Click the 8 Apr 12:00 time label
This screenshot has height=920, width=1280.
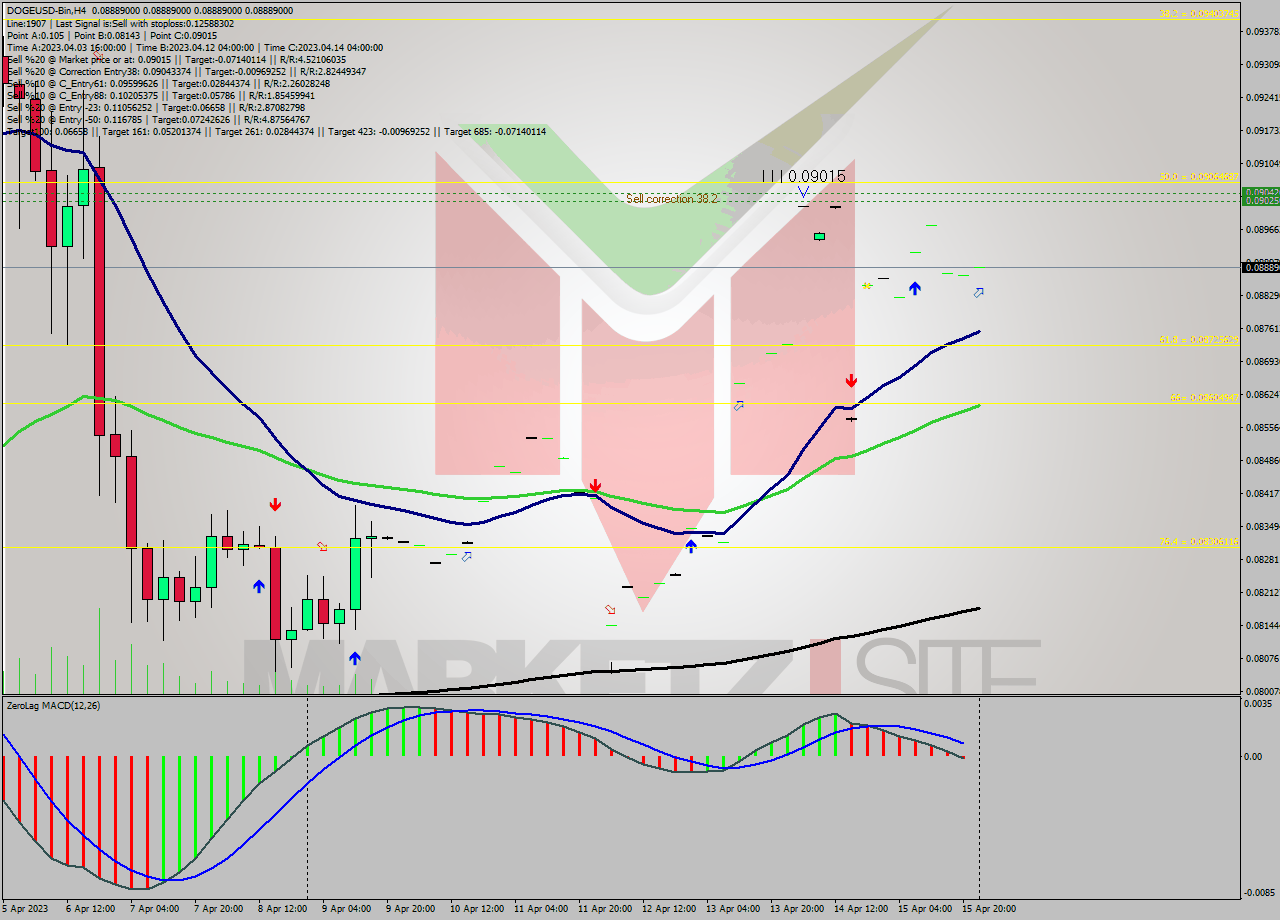click(281, 909)
